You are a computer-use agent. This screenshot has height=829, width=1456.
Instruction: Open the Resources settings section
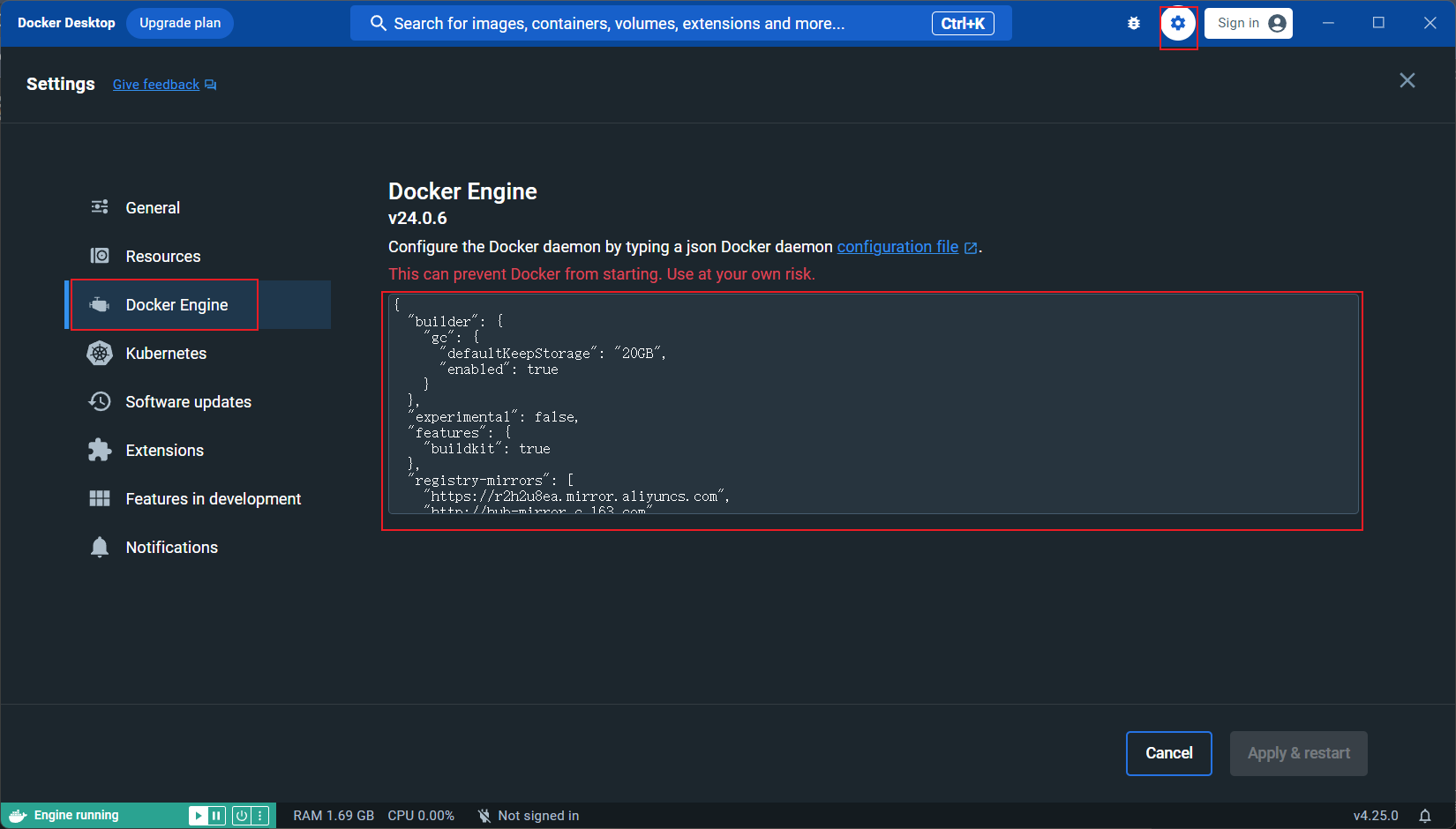tap(162, 257)
